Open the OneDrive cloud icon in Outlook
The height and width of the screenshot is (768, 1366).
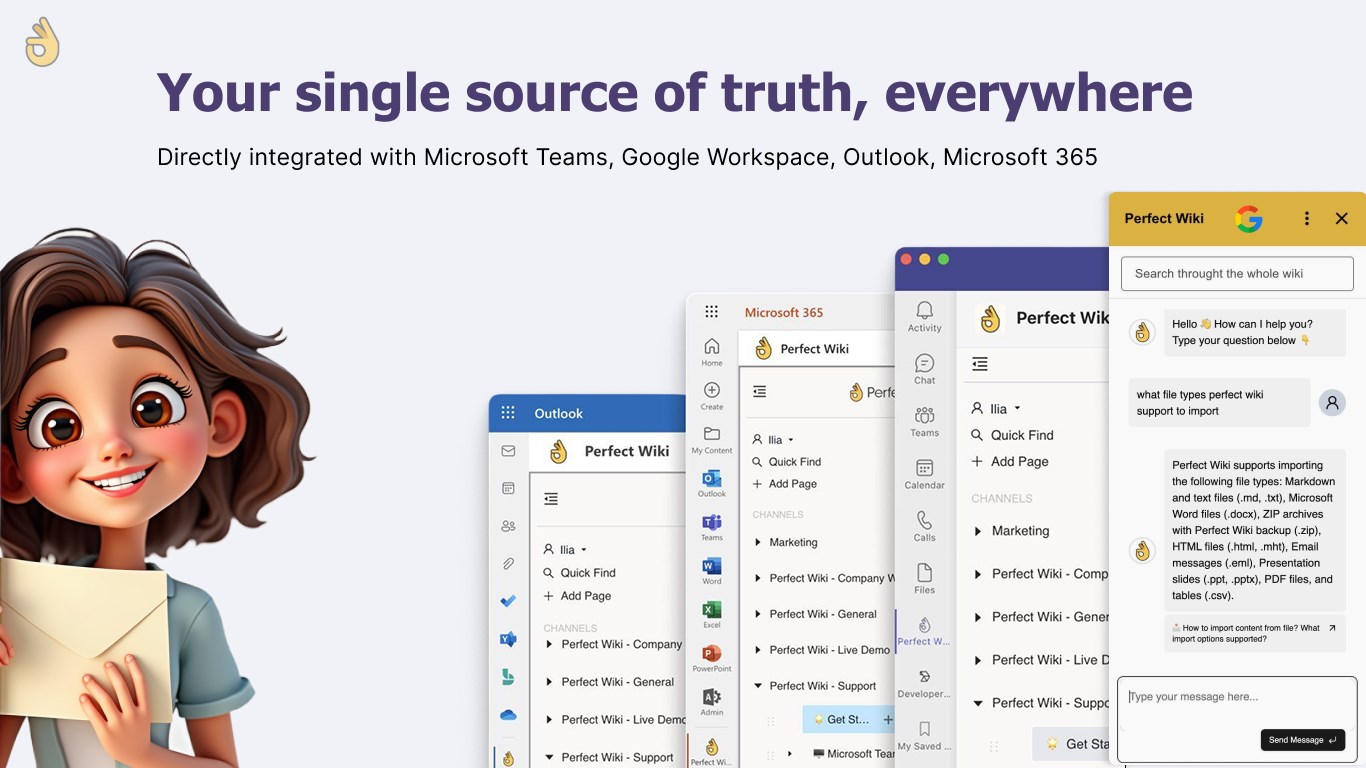(508, 715)
